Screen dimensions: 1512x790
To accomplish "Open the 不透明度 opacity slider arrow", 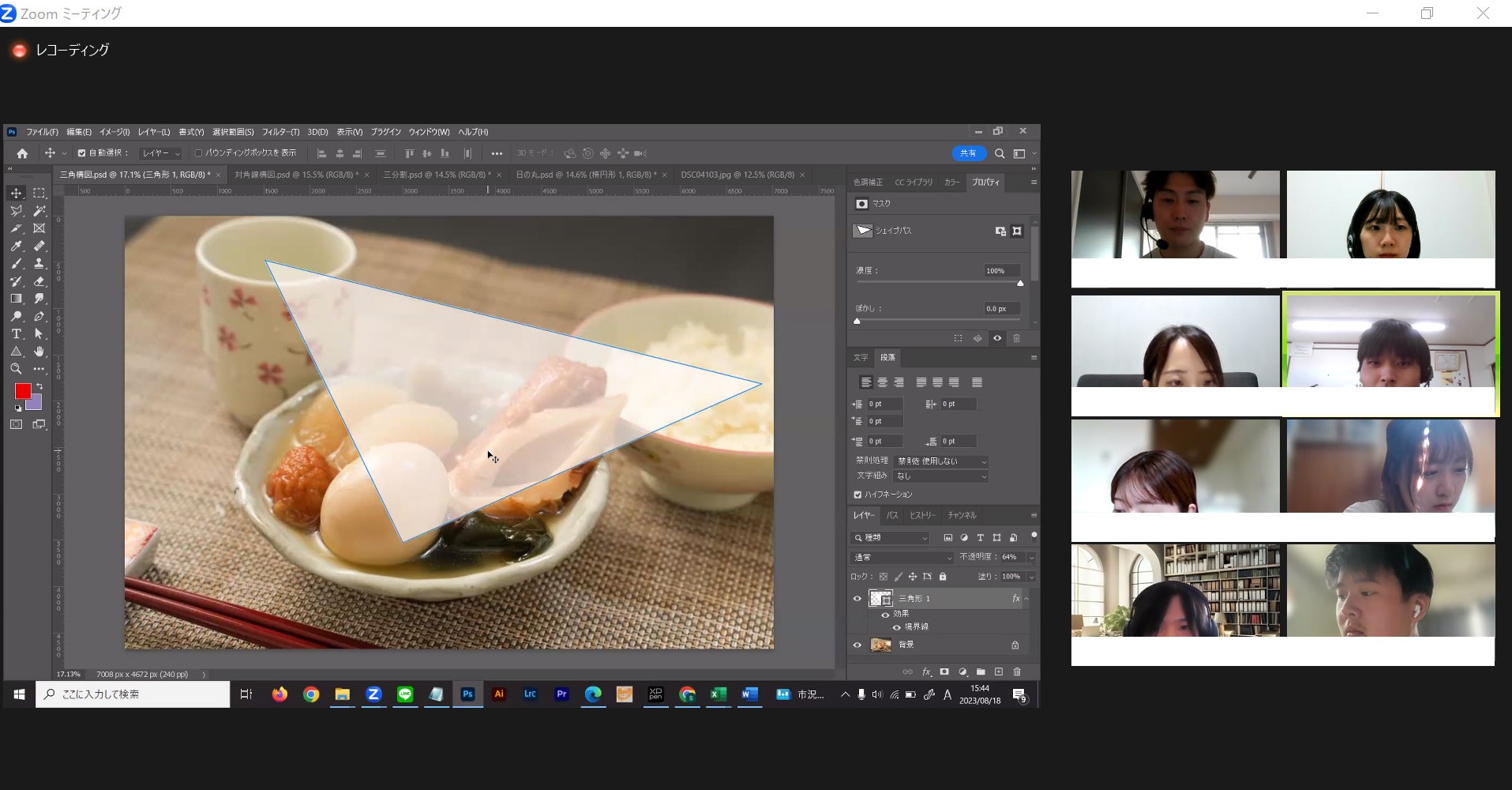I will point(1030,557).
